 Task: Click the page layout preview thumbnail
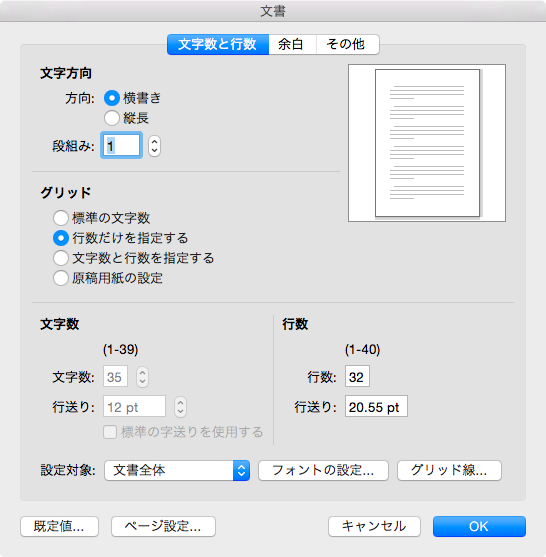(427, 143)
